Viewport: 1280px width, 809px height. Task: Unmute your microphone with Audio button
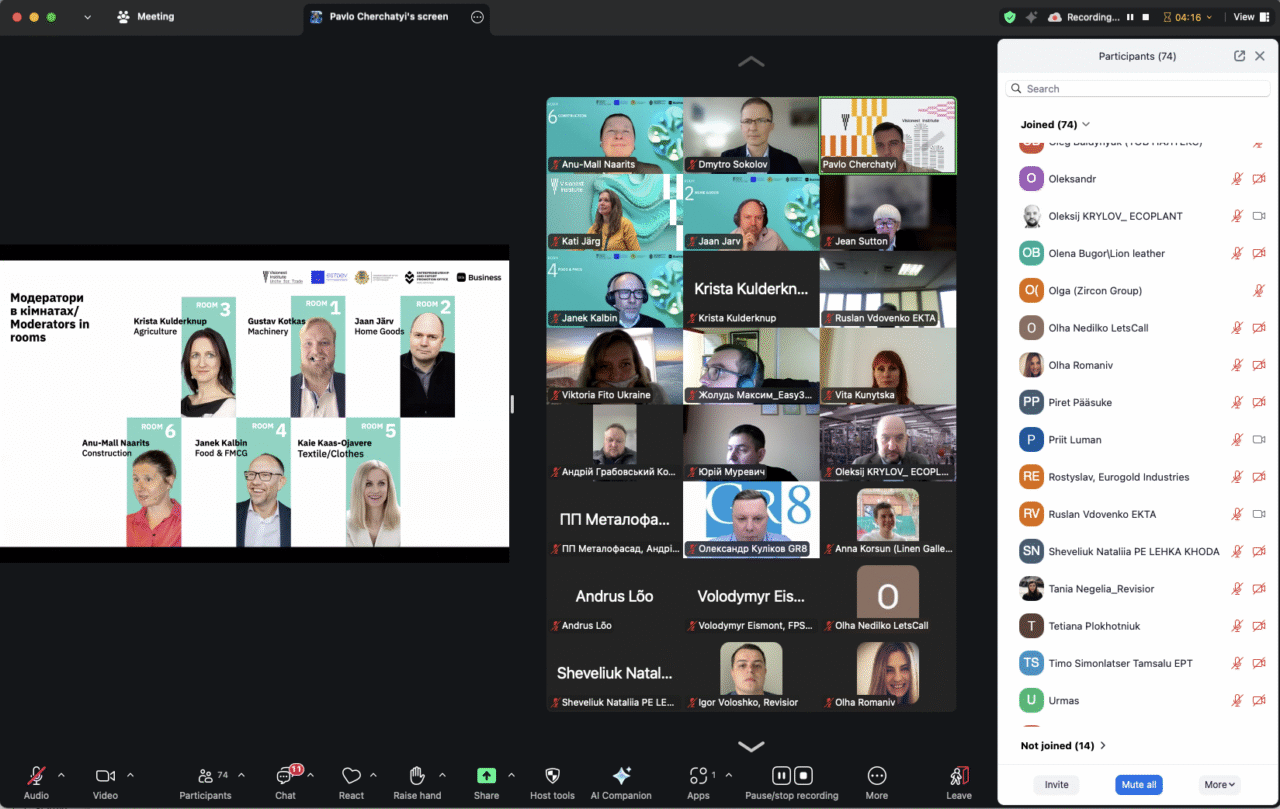(x=36, y=776)
